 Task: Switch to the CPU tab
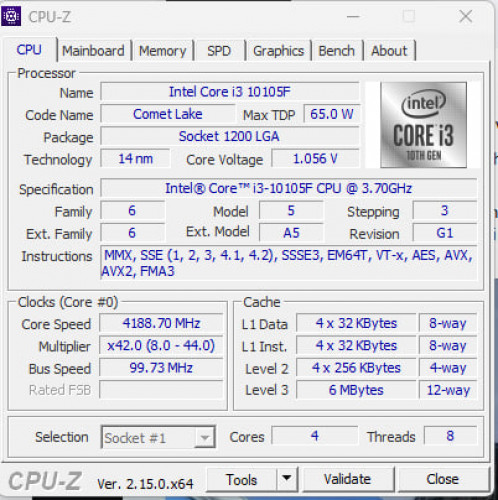click(29, 50)
